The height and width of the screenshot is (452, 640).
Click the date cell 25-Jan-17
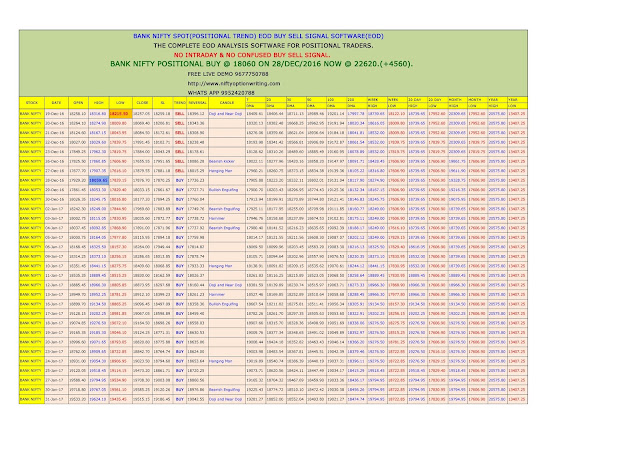[x=54, y=371]
